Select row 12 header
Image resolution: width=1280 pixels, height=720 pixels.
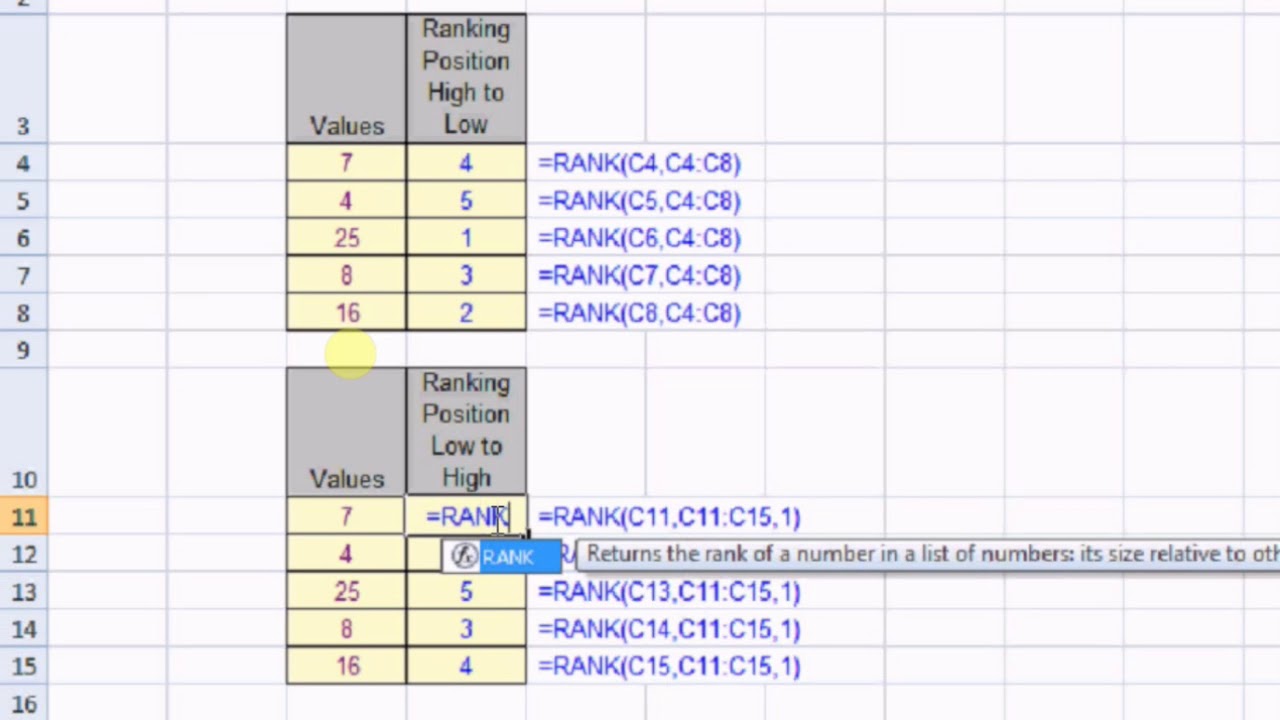pyautogui.click(x=24, y=554)
